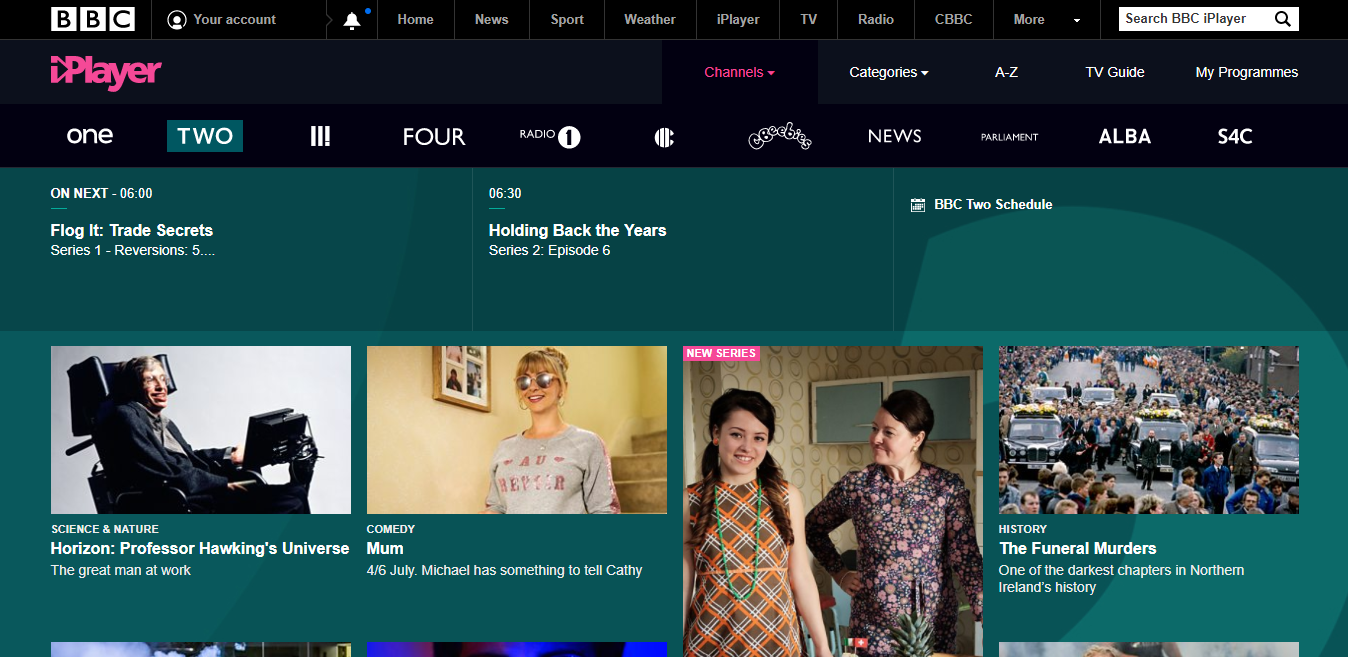Click the pink iPlayer logo
Image resolution: width=1348 pixels, height=657 pixels.
(106, 72)
